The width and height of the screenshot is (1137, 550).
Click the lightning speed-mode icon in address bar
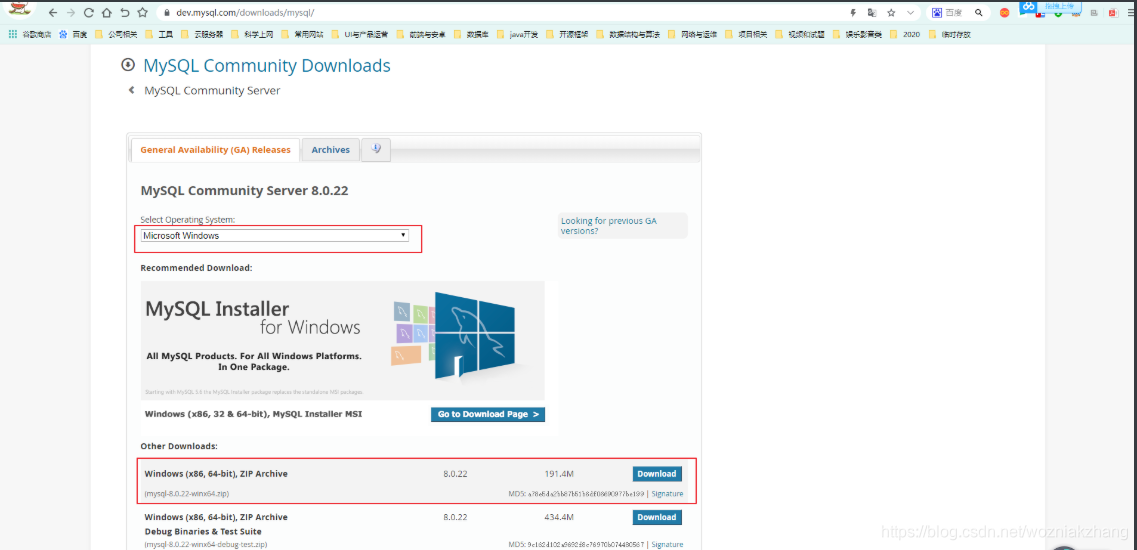pyautogui.click(x=853, y=13)
